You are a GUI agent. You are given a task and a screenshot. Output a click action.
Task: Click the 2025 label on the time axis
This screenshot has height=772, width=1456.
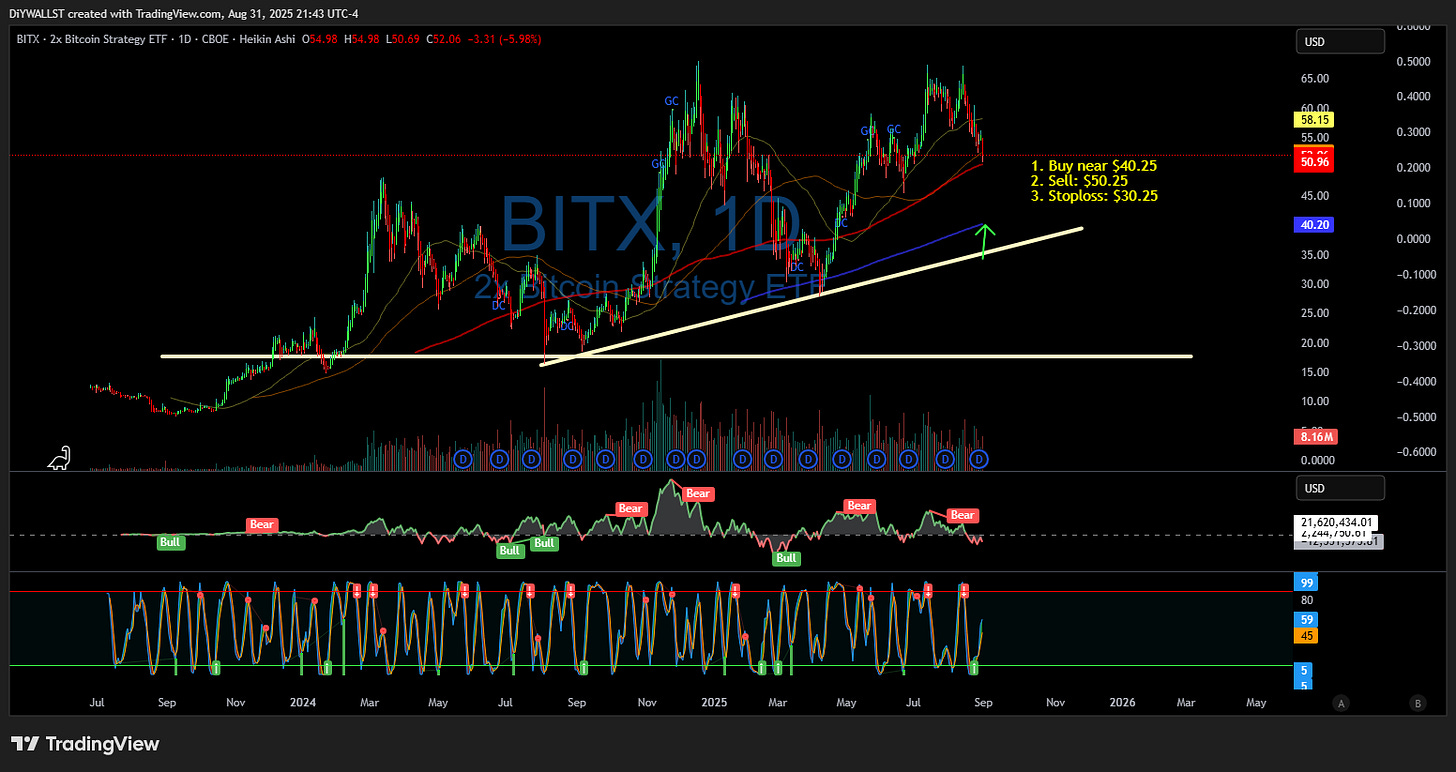(713, 703)
